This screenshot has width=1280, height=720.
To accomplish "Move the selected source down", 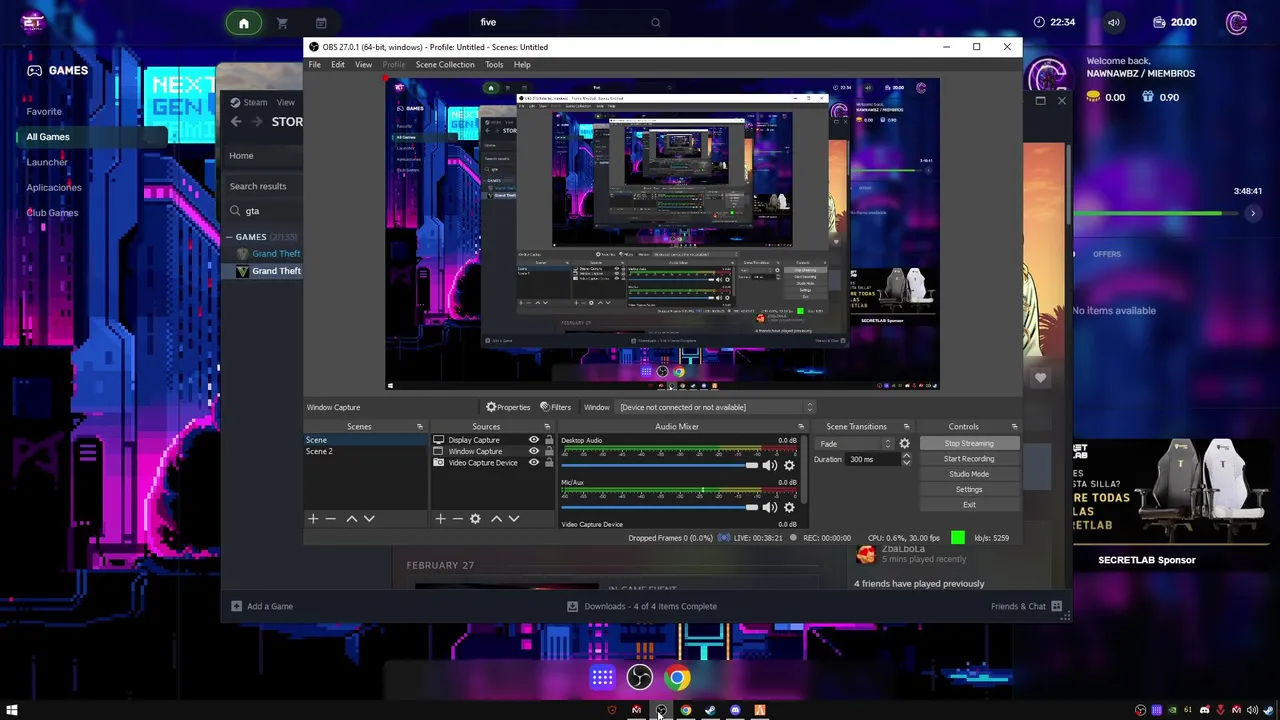I will click(x=514, y=518).
